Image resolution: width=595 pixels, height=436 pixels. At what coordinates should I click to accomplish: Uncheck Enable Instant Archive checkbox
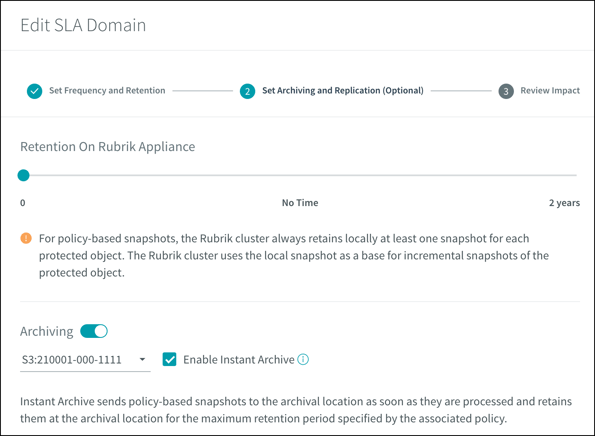[x=169, y=359]
